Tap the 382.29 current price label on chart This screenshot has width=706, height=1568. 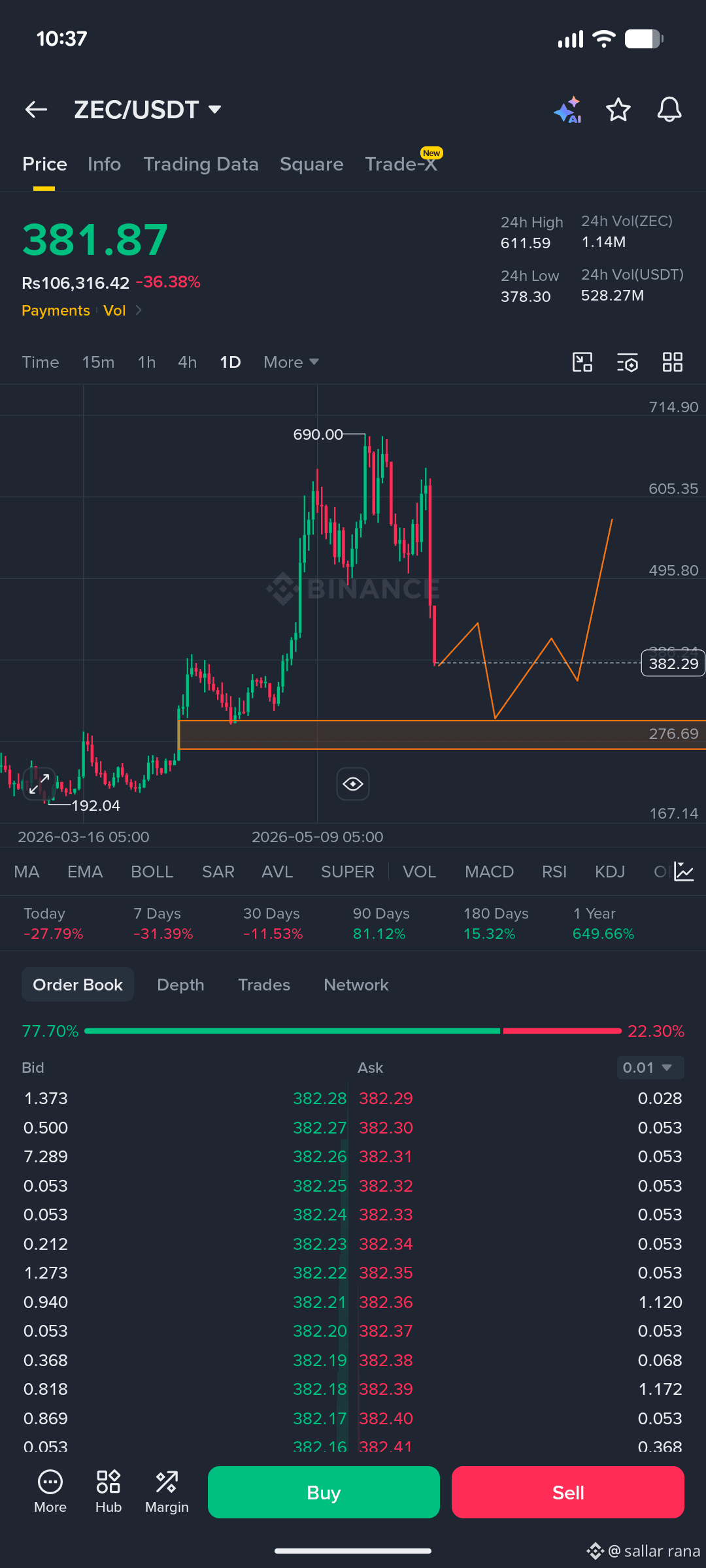pyautogui.click(x=673, y=664)
